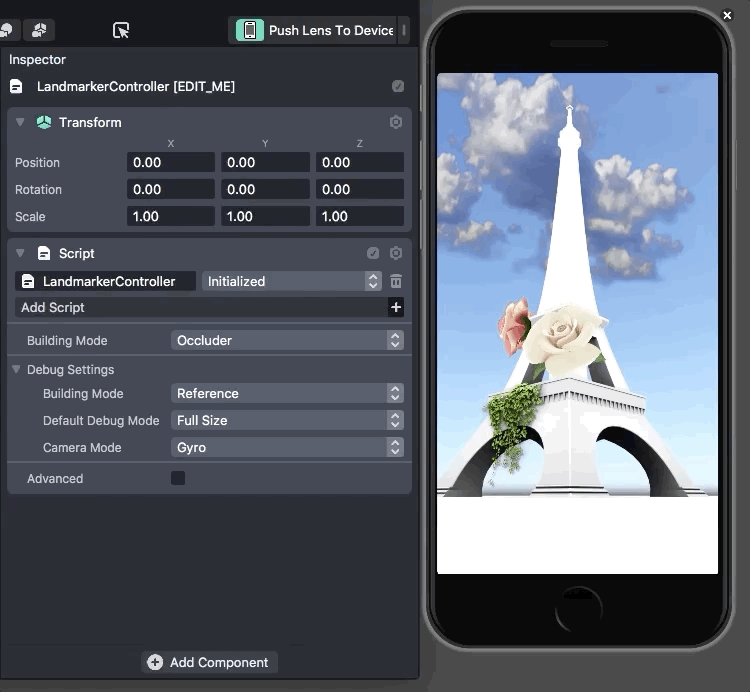Collapse the Debug Settings section
Image resolution: width=750 pixels, height=692 pixels.
tap(16, 370)
